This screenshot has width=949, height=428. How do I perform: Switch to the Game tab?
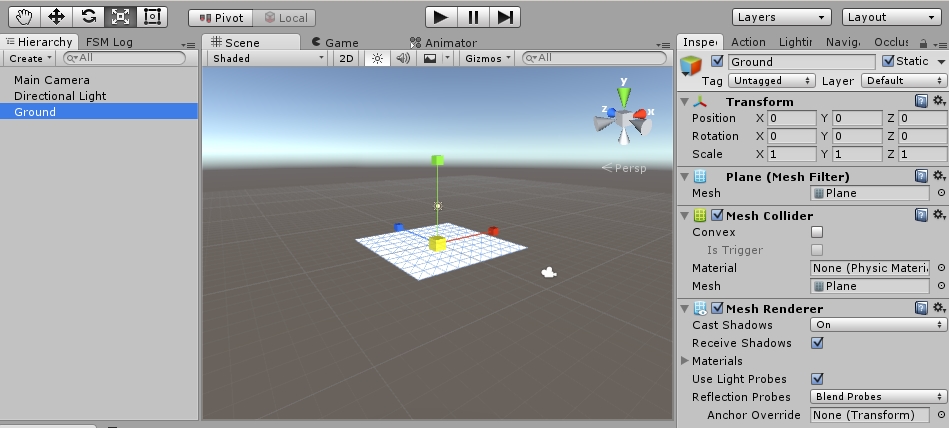(x=335, y=42)
